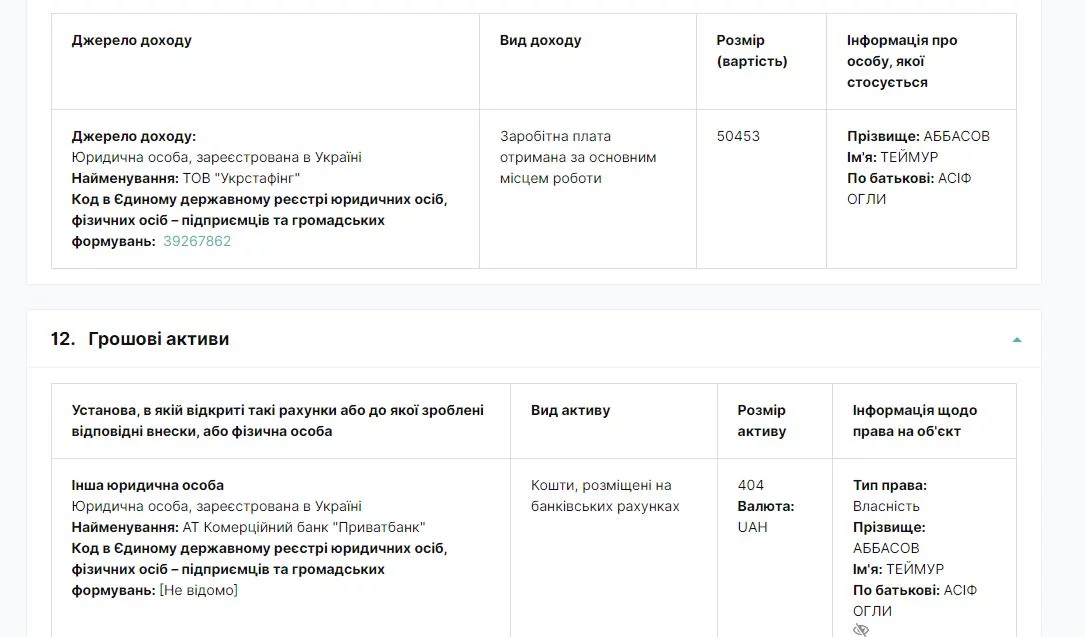Click the 'Інформація про особу' column header
The width and height of the screenshot is (1085, 637).
(x=902, y=61)
